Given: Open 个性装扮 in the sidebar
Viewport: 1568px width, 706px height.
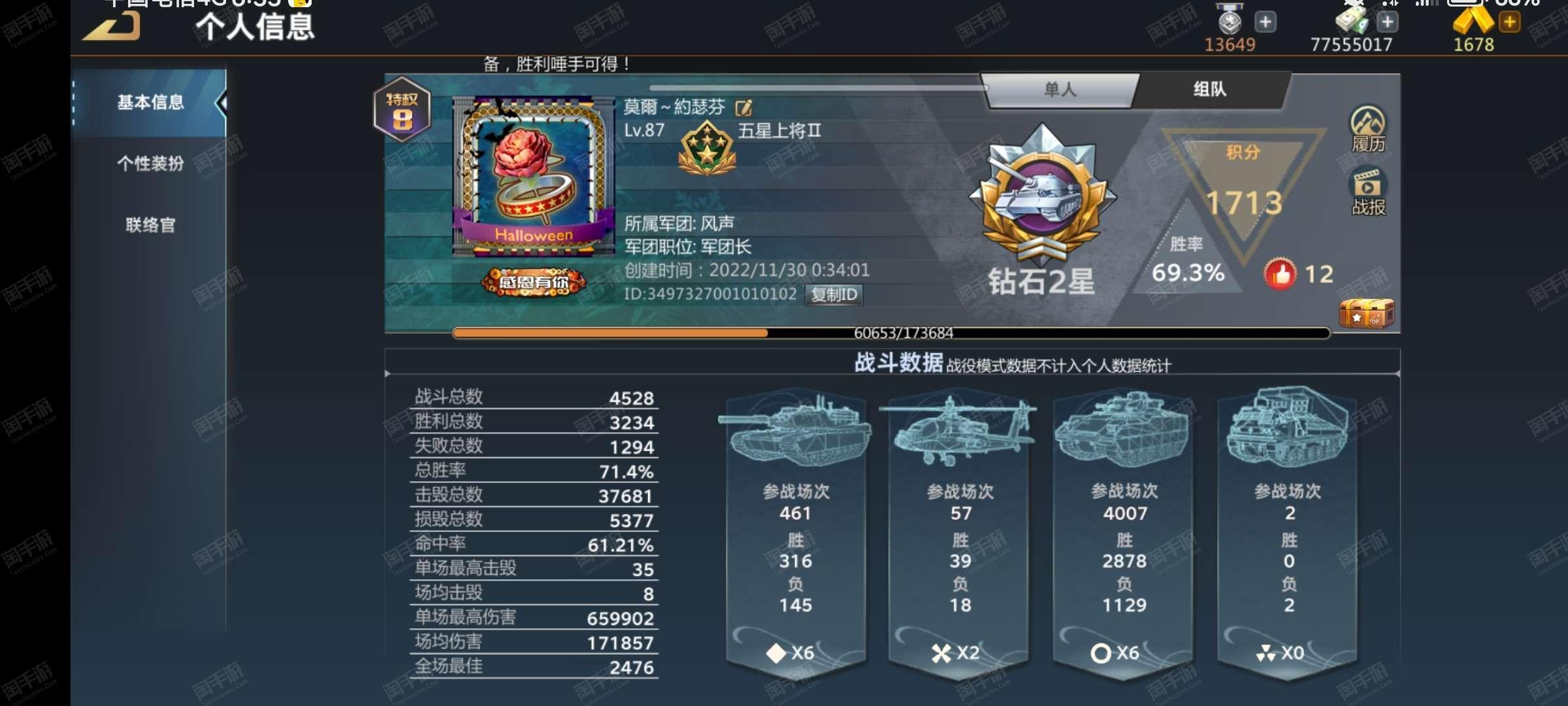Looking at the screenshot, I should point(150,163).
